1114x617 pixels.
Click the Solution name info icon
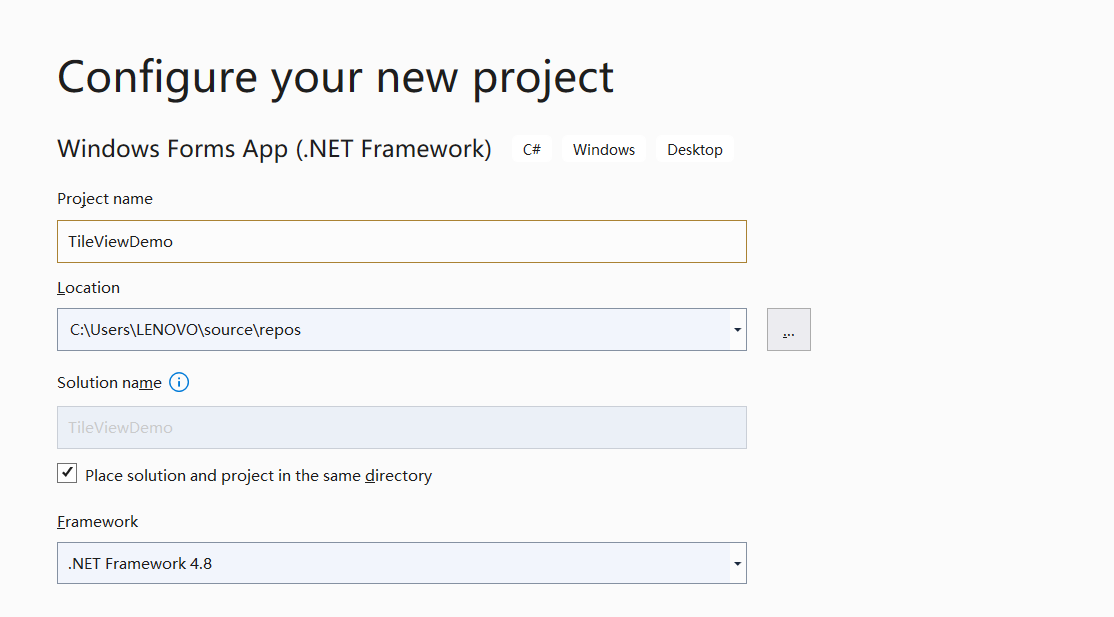(x=179, y=382)
